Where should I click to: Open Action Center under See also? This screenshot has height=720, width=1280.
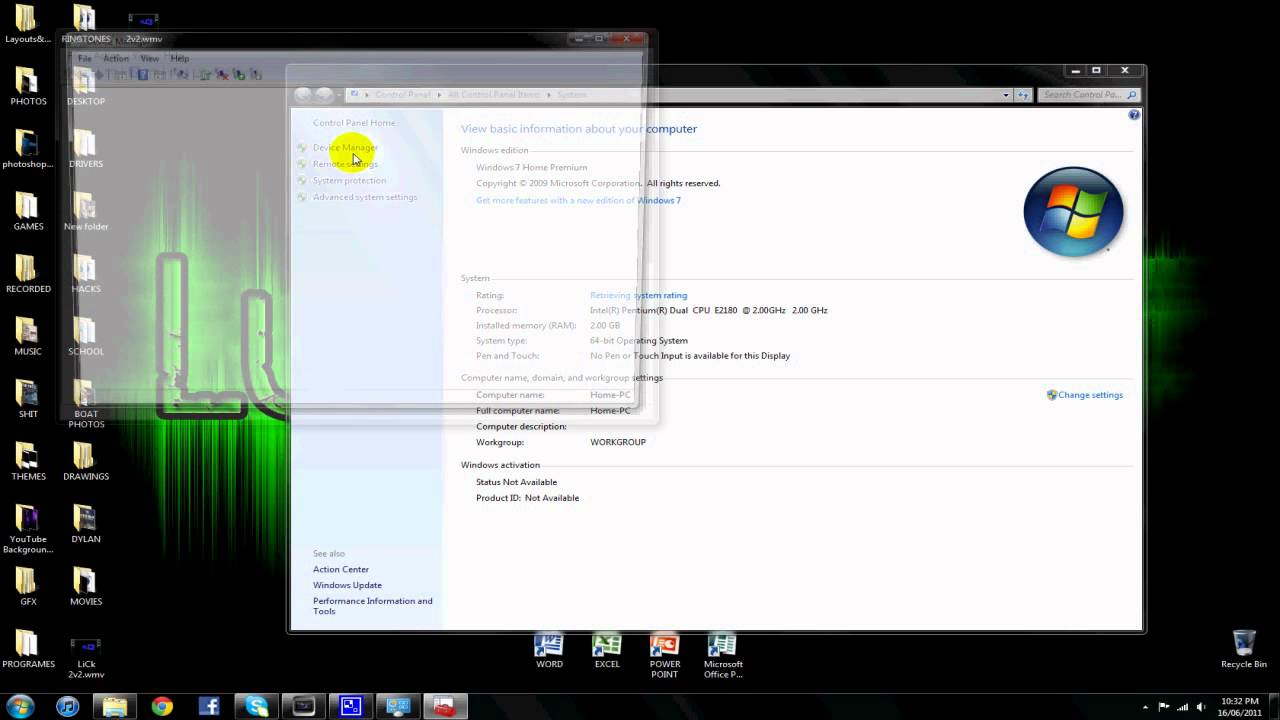click(341, 569)
